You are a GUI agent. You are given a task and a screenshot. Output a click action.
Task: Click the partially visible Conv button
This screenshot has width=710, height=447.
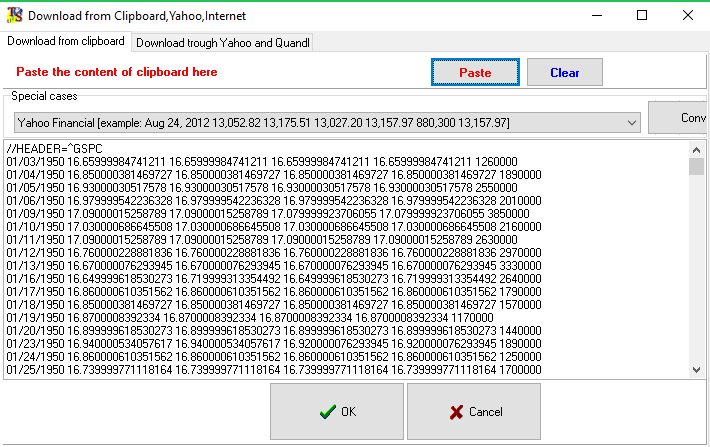point(680,118)
